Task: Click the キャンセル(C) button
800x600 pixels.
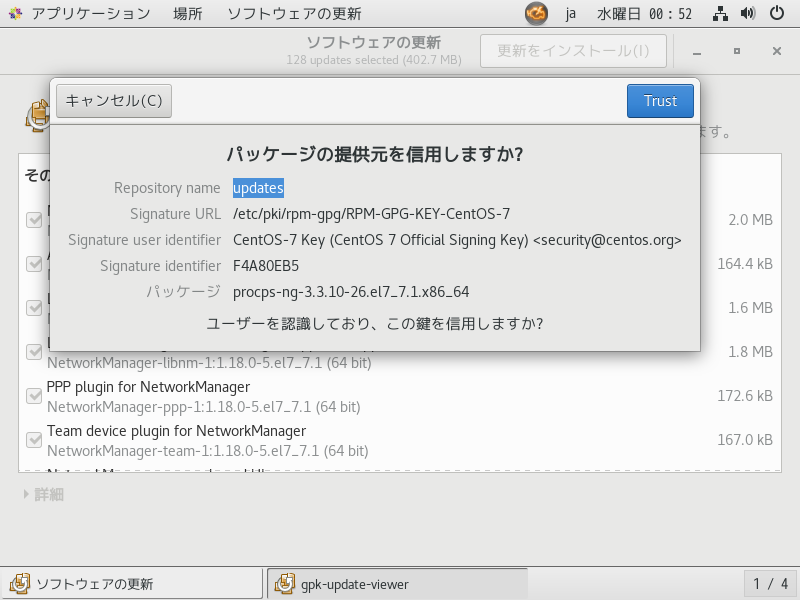Action: [114, 101]
